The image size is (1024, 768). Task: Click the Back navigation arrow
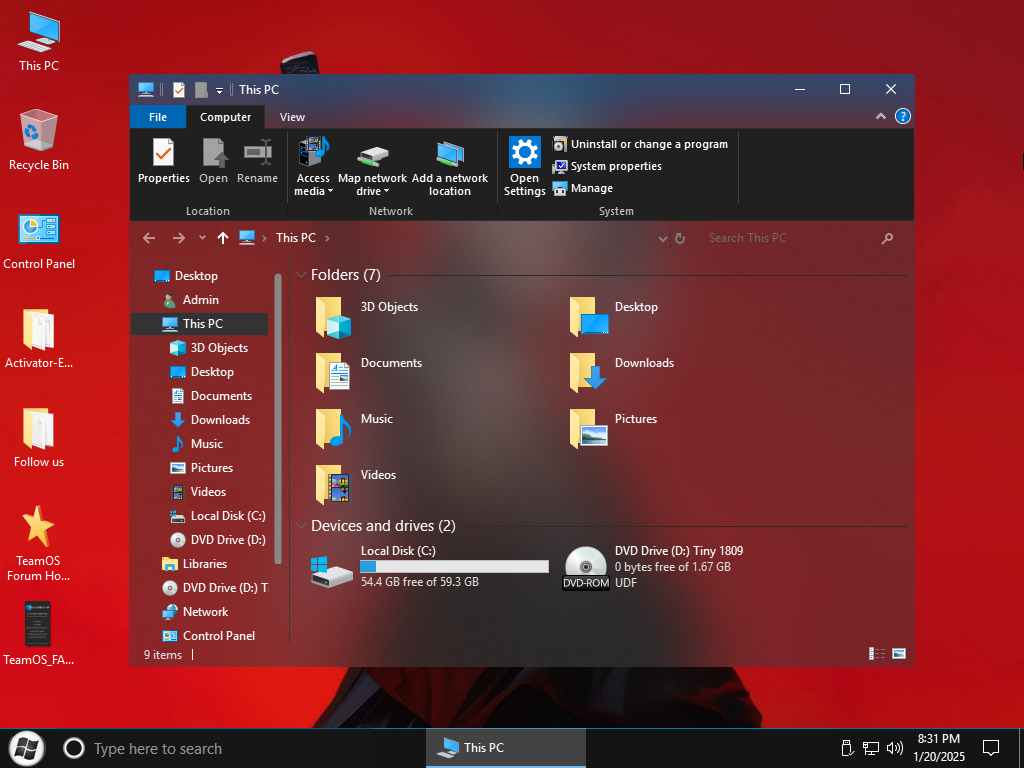(149, 238)
